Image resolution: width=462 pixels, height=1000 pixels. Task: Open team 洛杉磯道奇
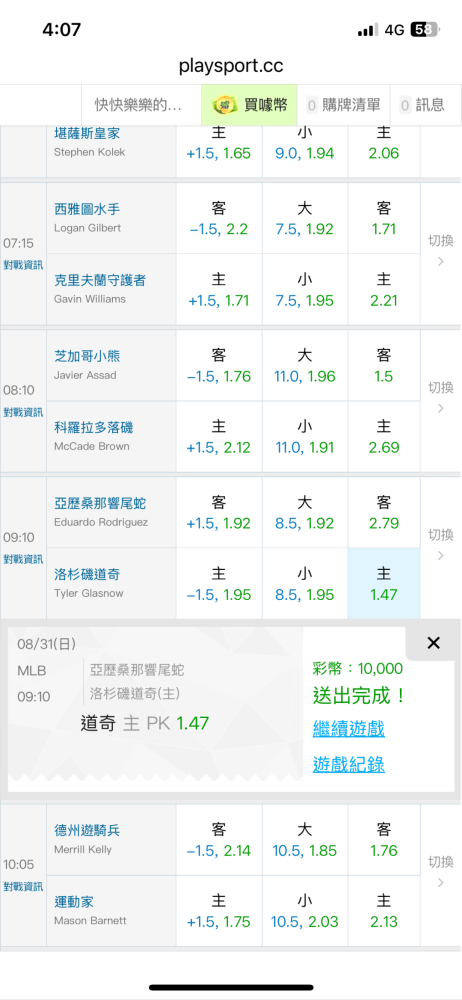[x=87, y=575]
